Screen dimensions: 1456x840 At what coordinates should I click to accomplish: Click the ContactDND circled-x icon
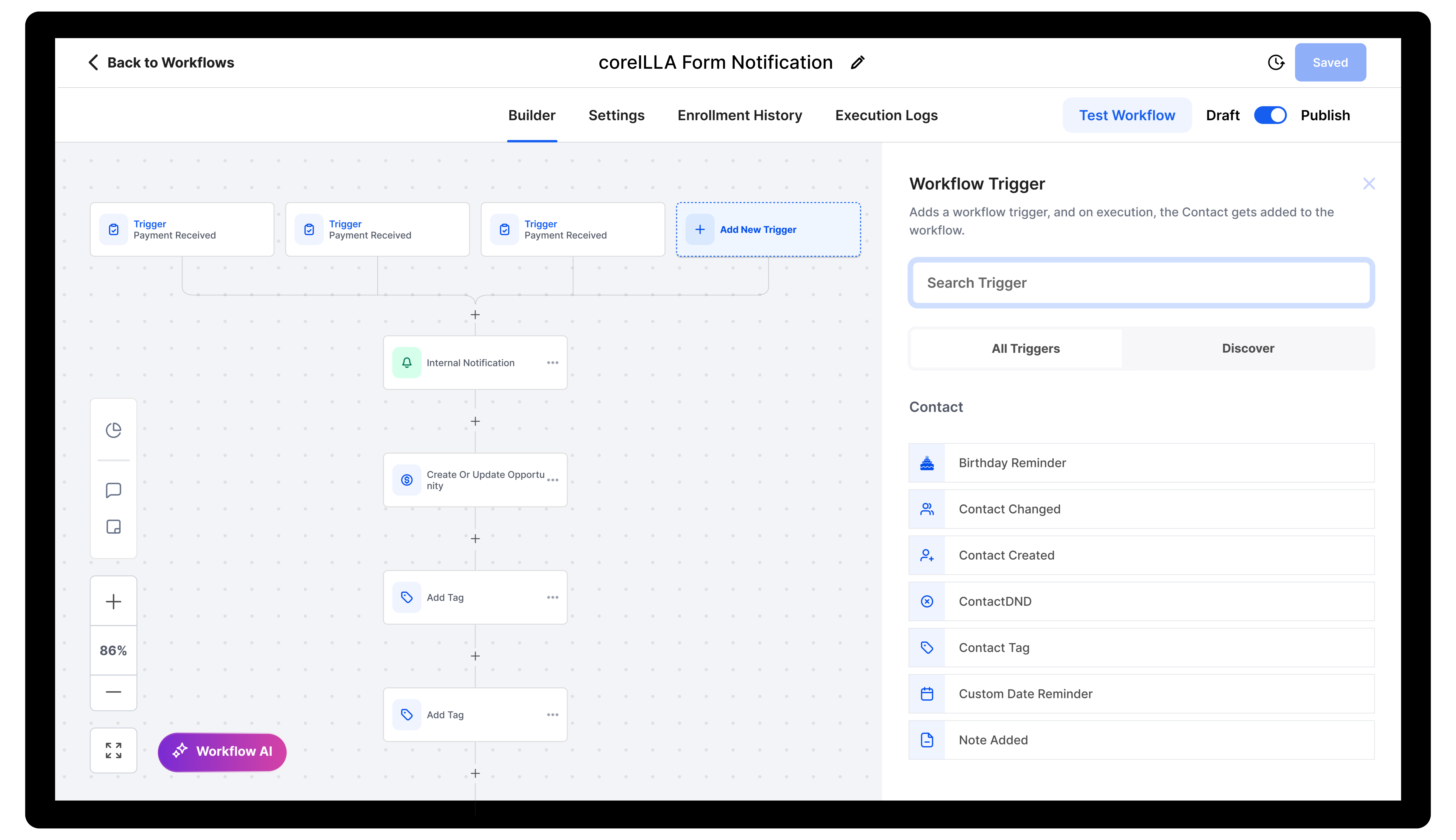tap(927, 602)
